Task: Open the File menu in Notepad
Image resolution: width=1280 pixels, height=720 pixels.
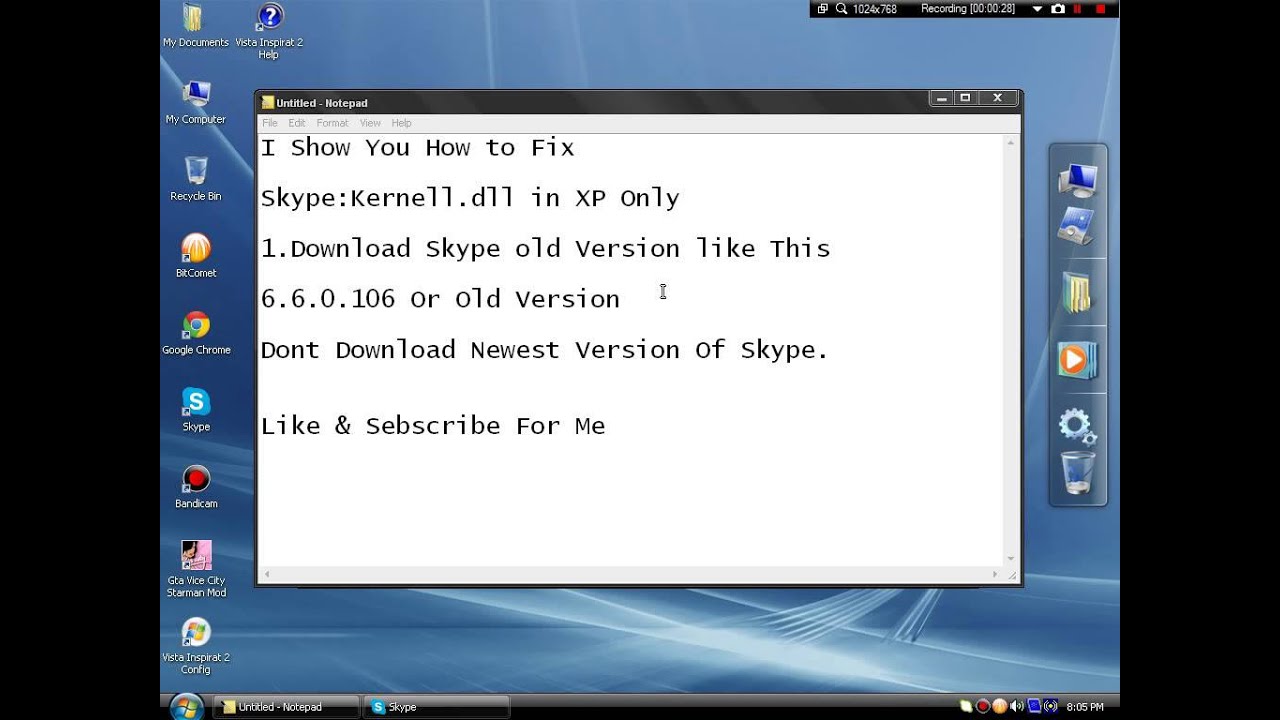Action: (270, 123)
